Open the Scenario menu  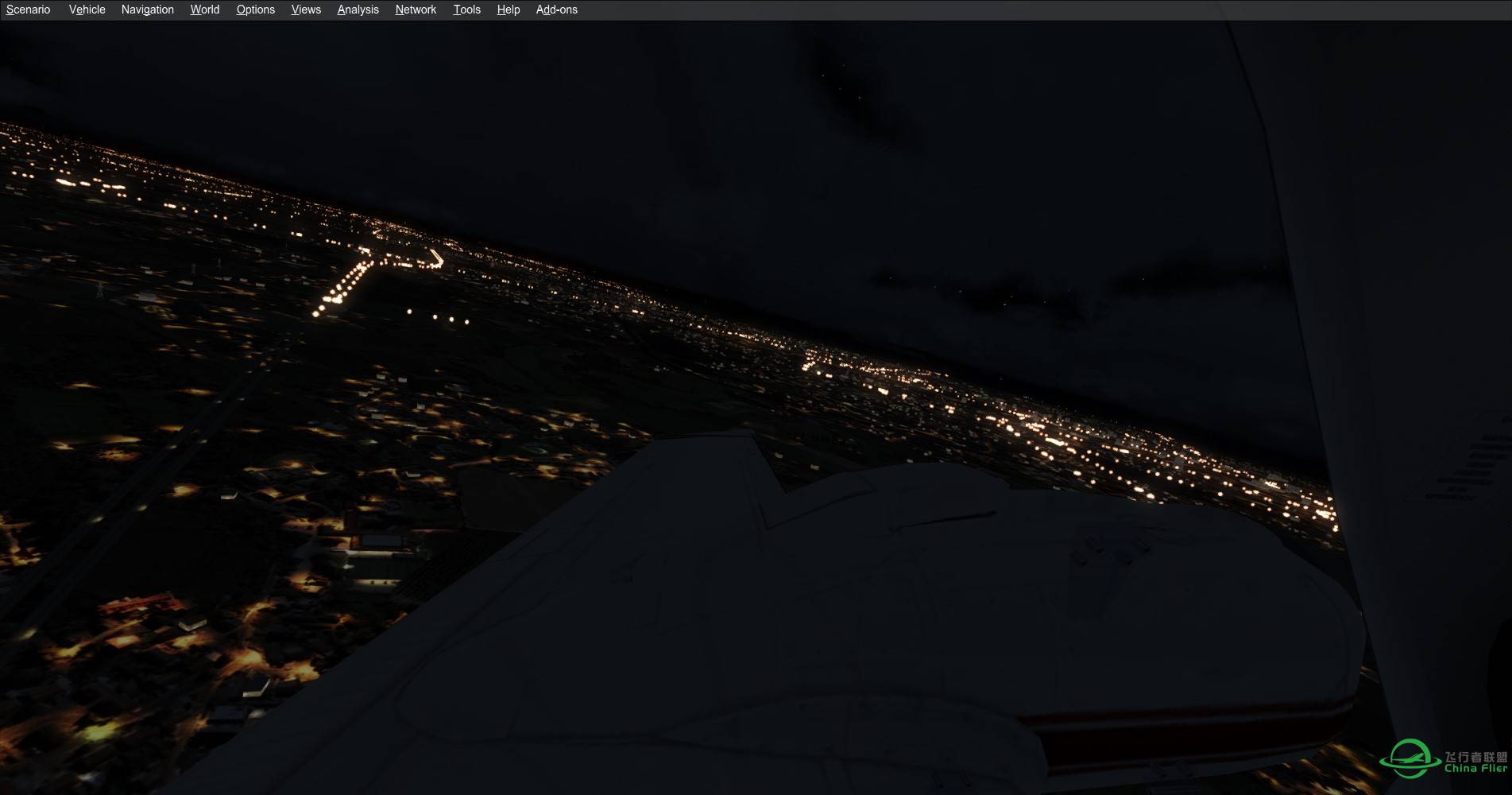coord(29,10)
